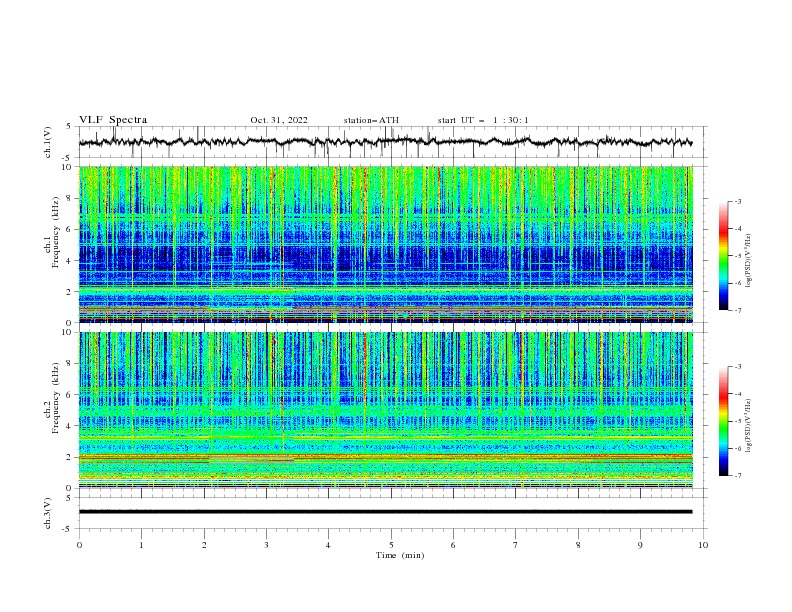Image resolution: width=792 pixels, height=612 pixels.
Task: Click time axis tick label "7"
Action: pos(516,545)
